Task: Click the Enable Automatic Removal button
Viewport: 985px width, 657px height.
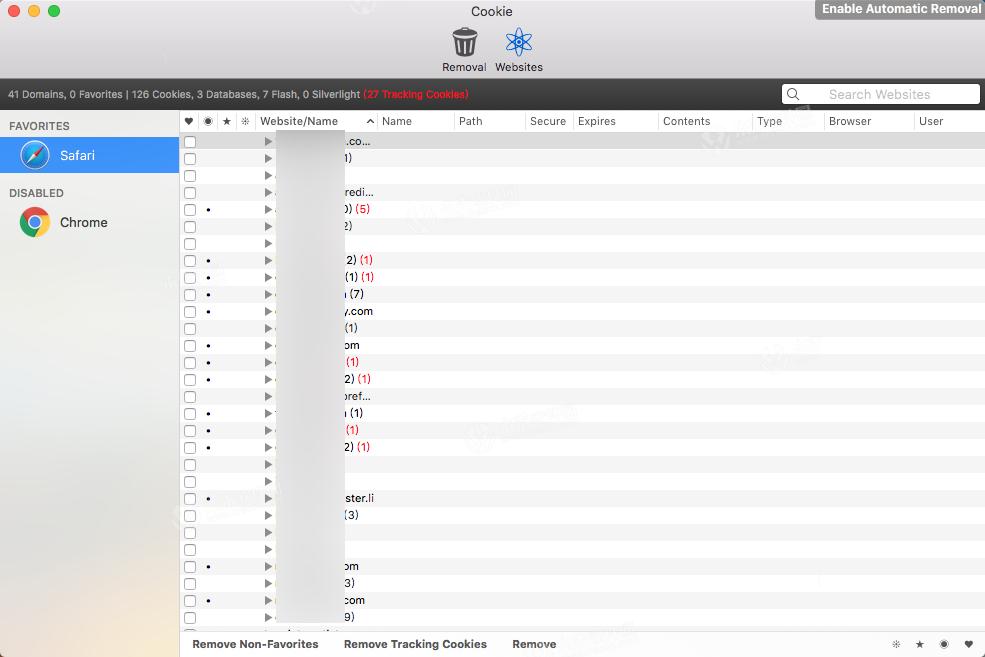Action: pyautogui.click(x=901, y=9)
